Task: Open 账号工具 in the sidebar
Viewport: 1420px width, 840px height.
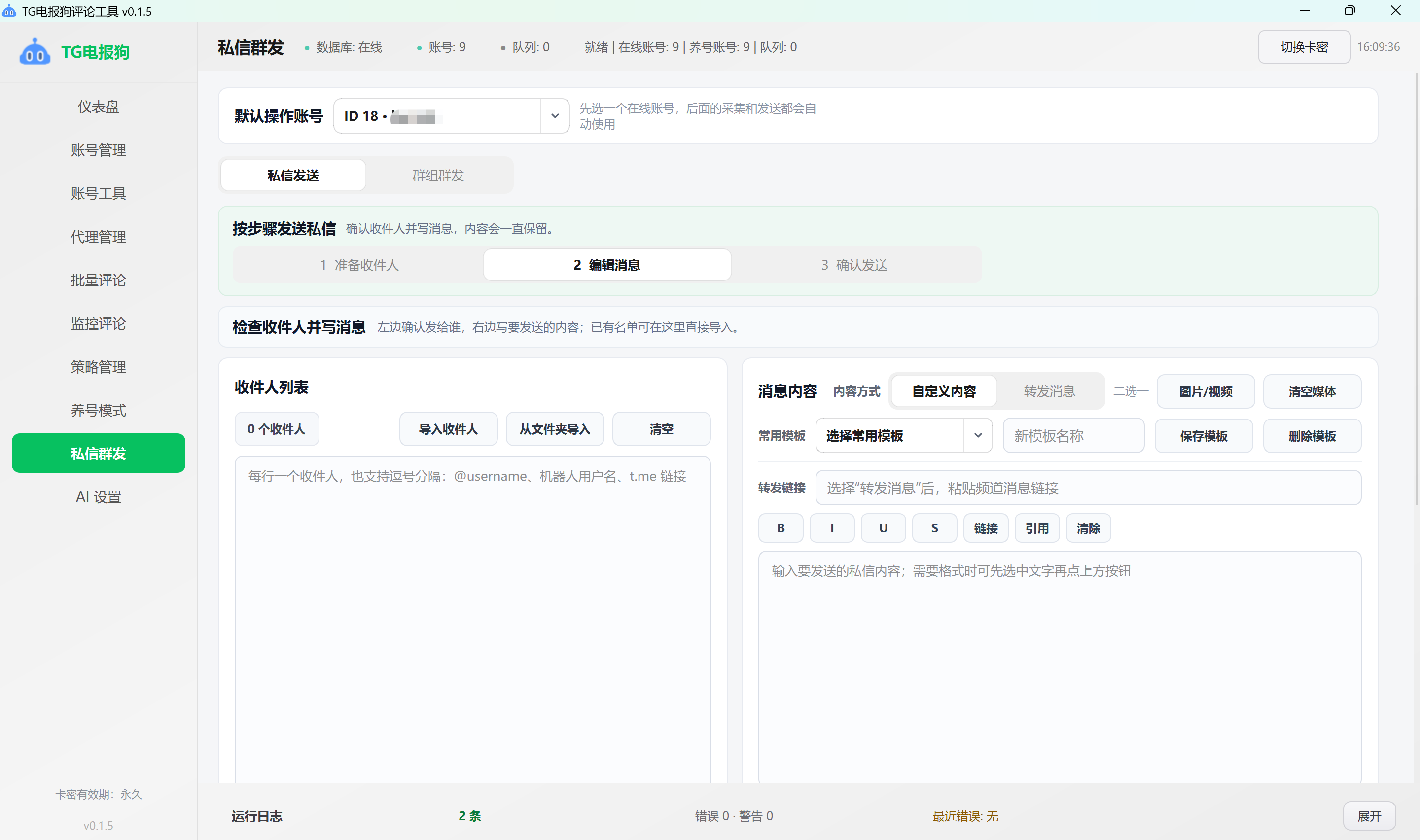Action: [99, 194]
